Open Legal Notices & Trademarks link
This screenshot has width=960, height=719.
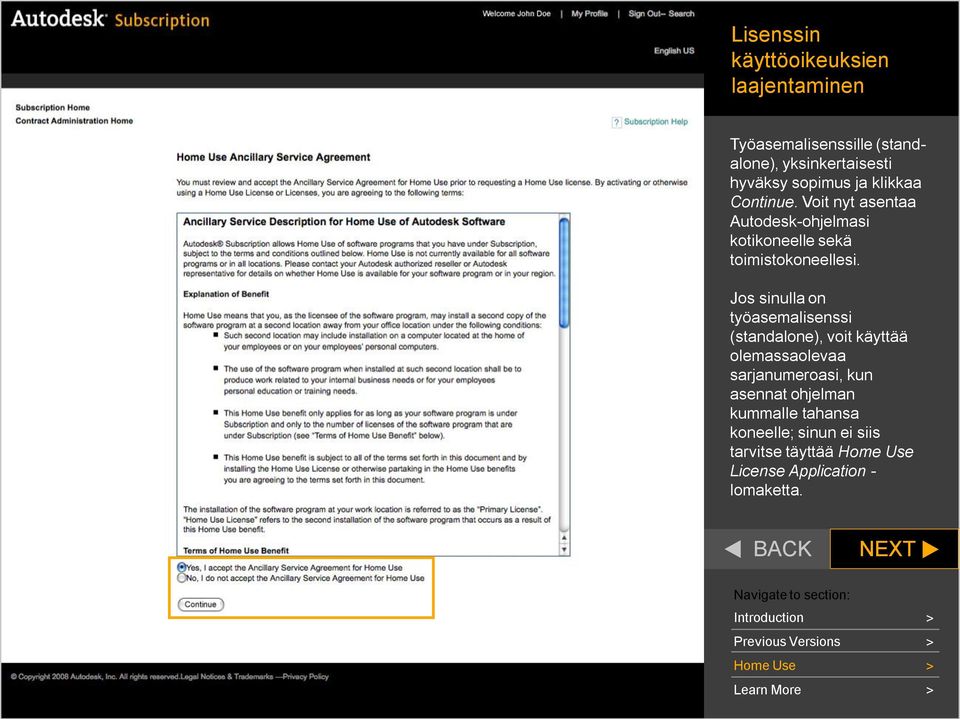[x=227, y=677]
